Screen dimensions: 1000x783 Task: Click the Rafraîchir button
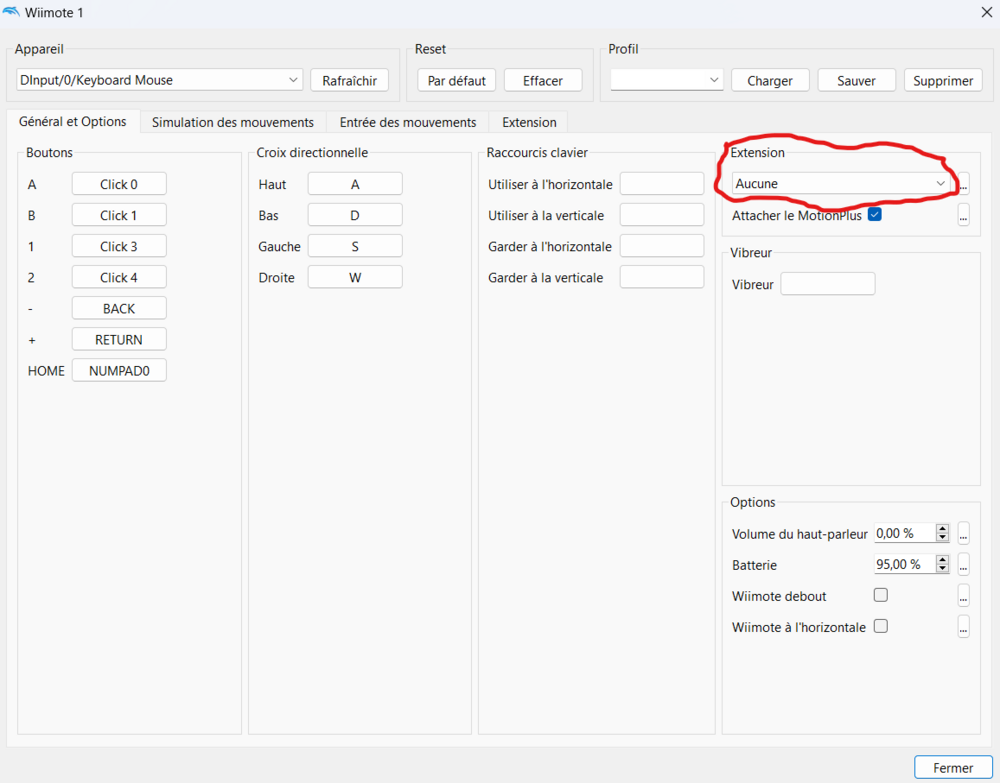(x=349, y=81)
